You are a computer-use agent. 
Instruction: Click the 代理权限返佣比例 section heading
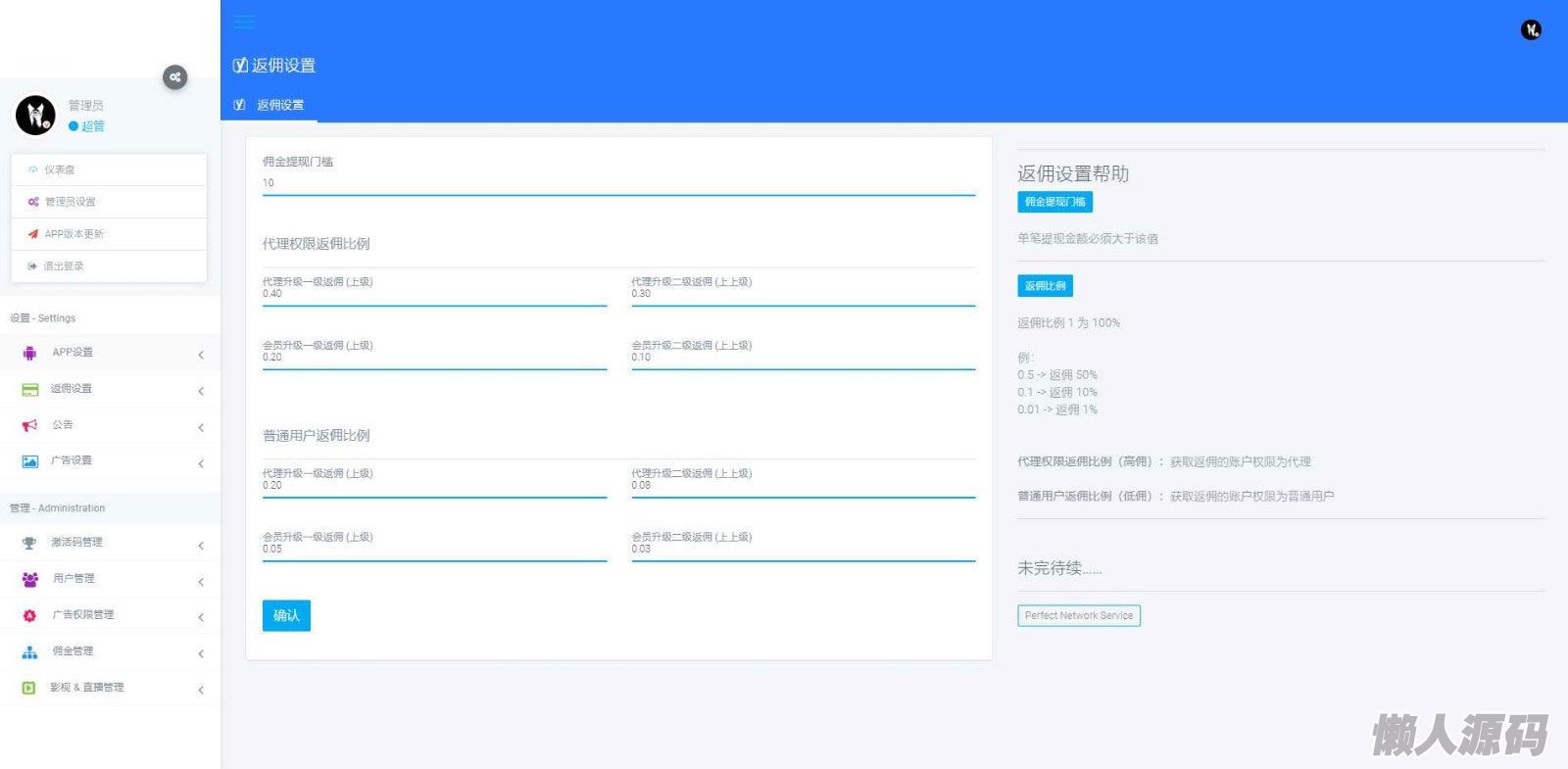click(x=316, y=244)
